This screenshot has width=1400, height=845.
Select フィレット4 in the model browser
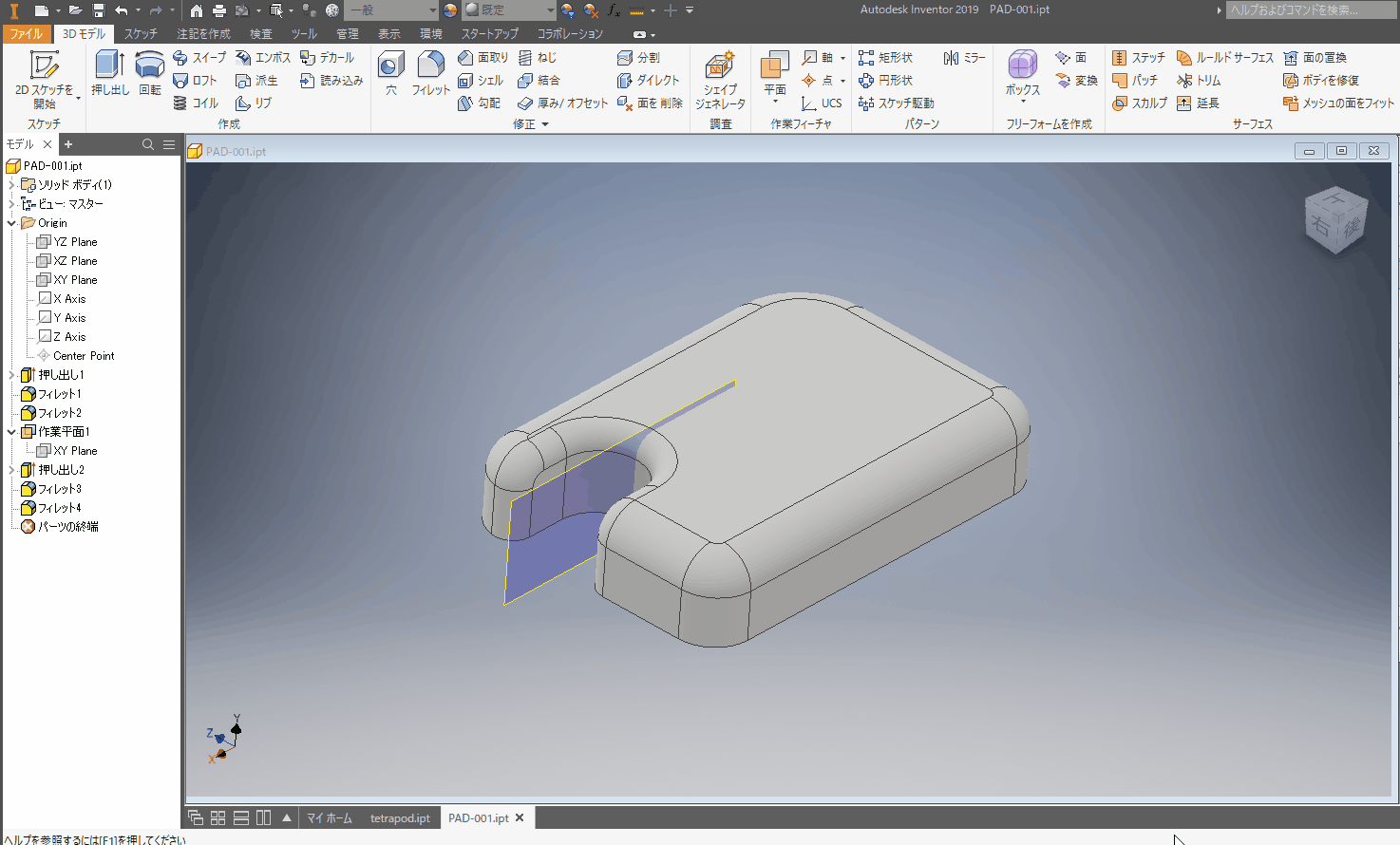pyautogui.click(x=61, y=507)
